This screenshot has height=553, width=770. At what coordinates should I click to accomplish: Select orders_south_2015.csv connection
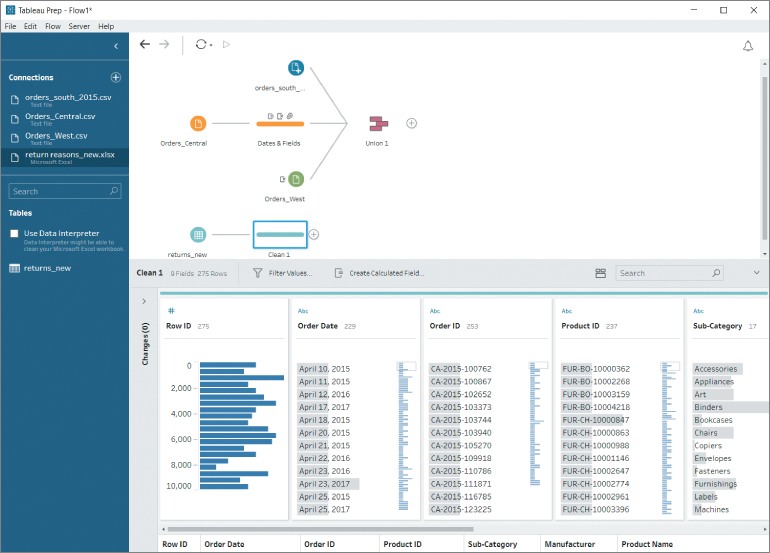pyautogui.click(x=65, y=100)
